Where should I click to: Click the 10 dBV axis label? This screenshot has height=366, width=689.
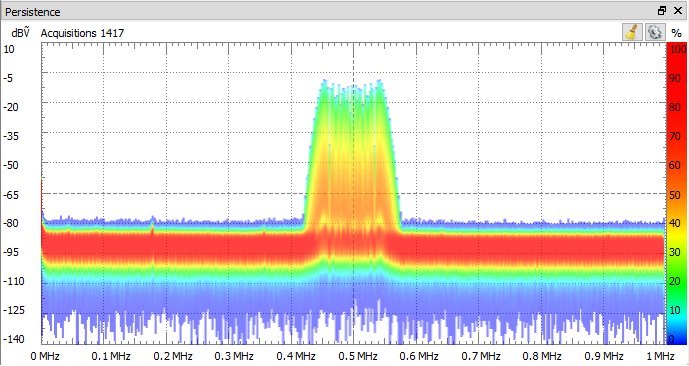tap(9, 49)
